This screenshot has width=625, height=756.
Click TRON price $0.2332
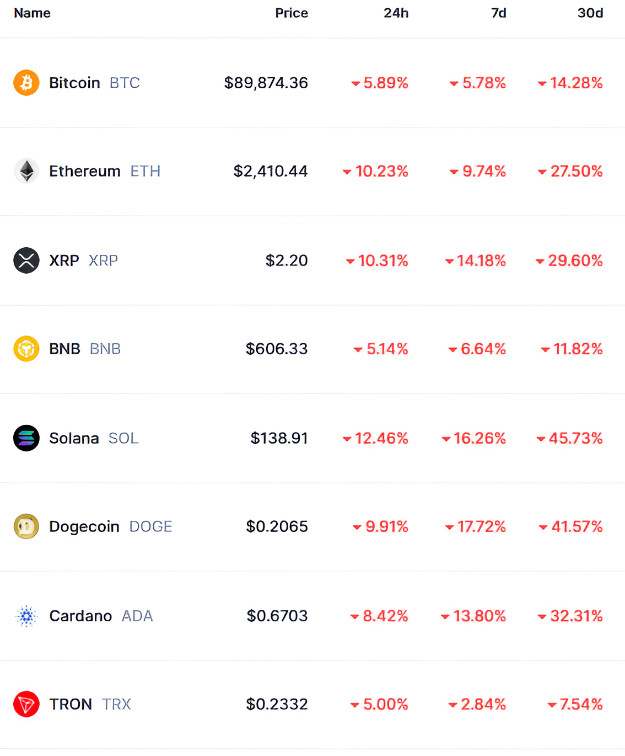[277, 704]
